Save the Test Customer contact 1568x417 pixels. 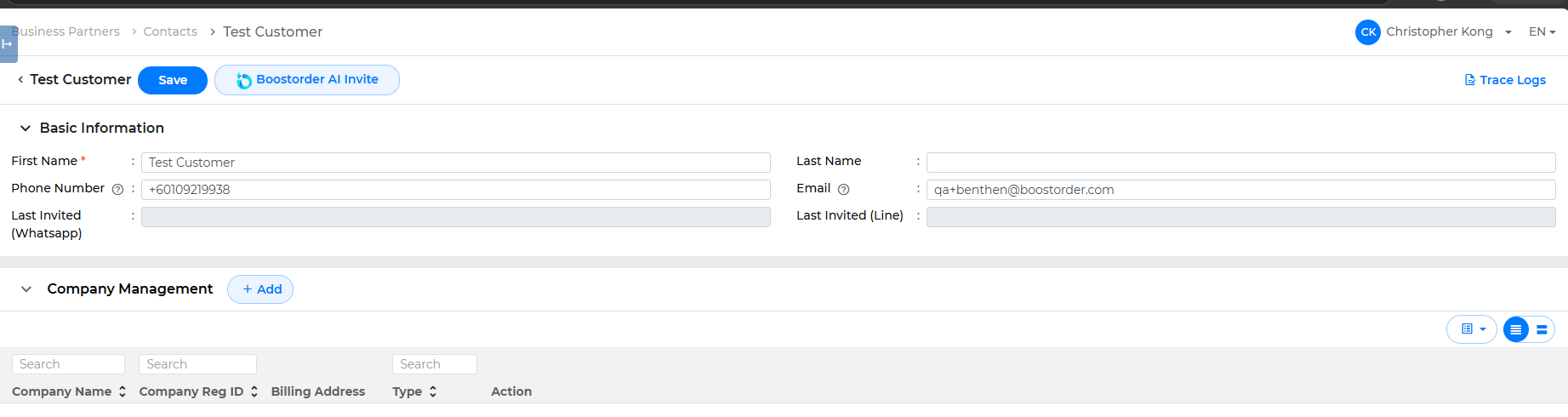[x=173, y=80]
